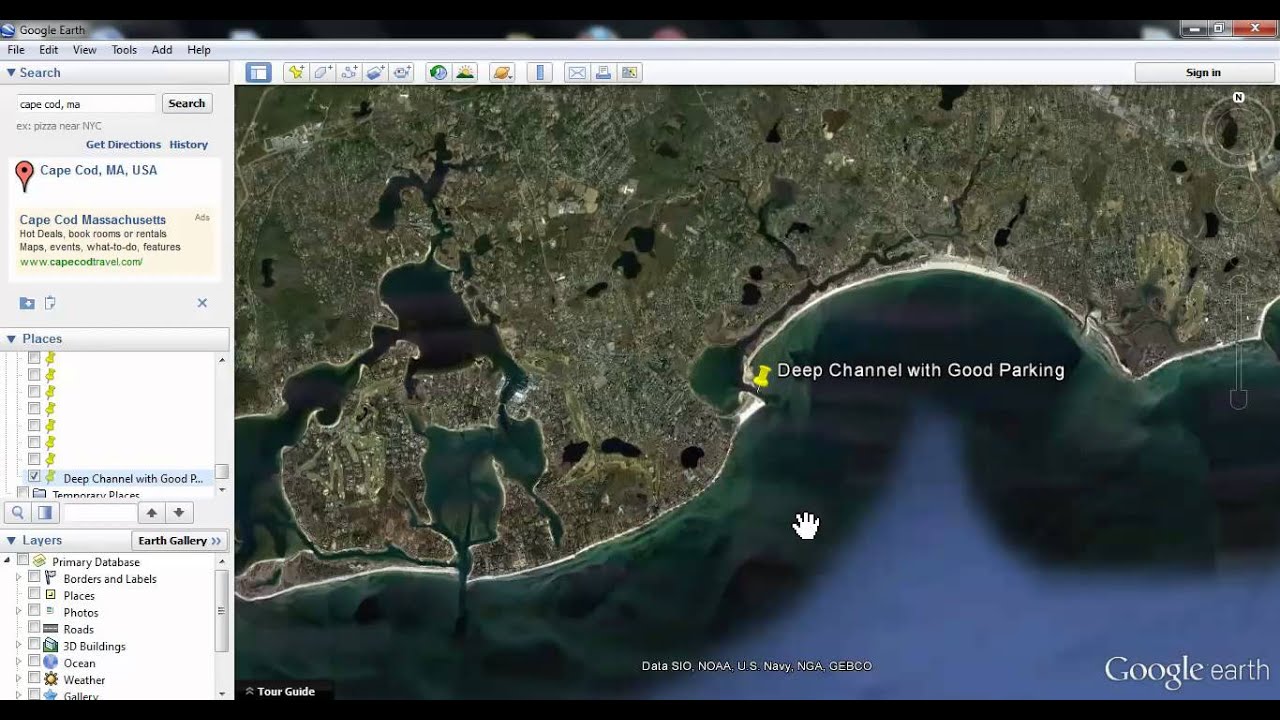Screen dimensions: 1280x720
Task: Collapse the Primary Database tree node
Action: [8, 562]
